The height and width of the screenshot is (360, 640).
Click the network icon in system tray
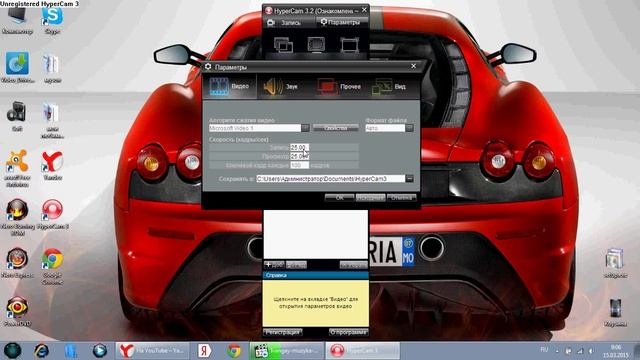click(580, 351)
